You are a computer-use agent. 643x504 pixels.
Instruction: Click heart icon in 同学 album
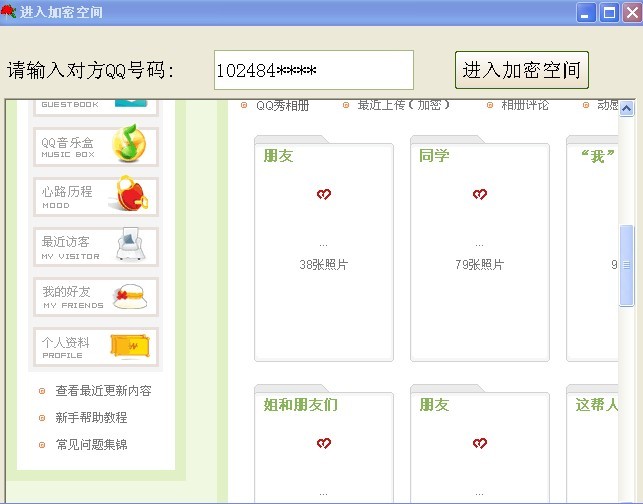(479, 195)
